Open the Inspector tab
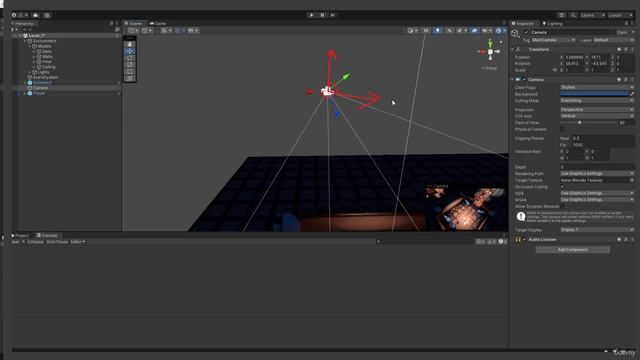The image size is (640, 360). (523, 24)
